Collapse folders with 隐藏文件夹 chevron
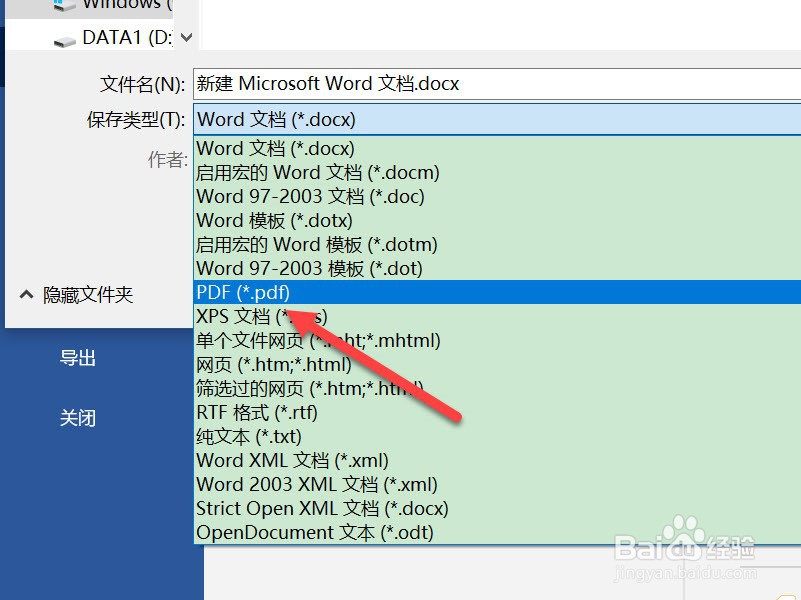Screen dimensions: 801x600 [x=26, y=295]
